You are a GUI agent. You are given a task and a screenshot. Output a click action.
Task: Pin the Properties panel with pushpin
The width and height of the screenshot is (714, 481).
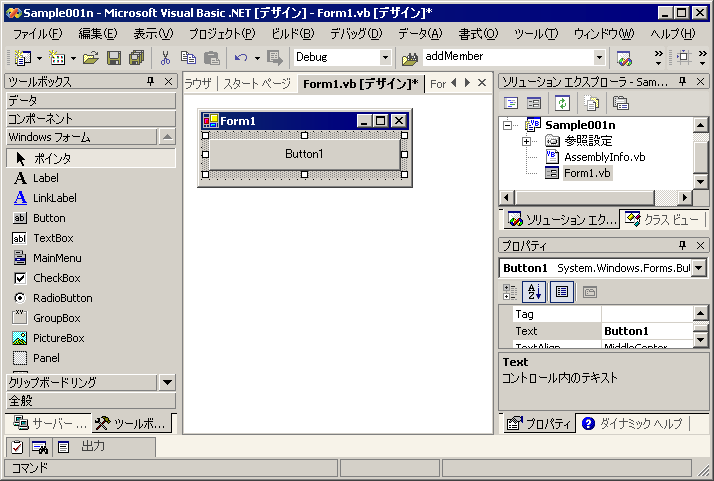pyautogui.click(x=682, y=246)
